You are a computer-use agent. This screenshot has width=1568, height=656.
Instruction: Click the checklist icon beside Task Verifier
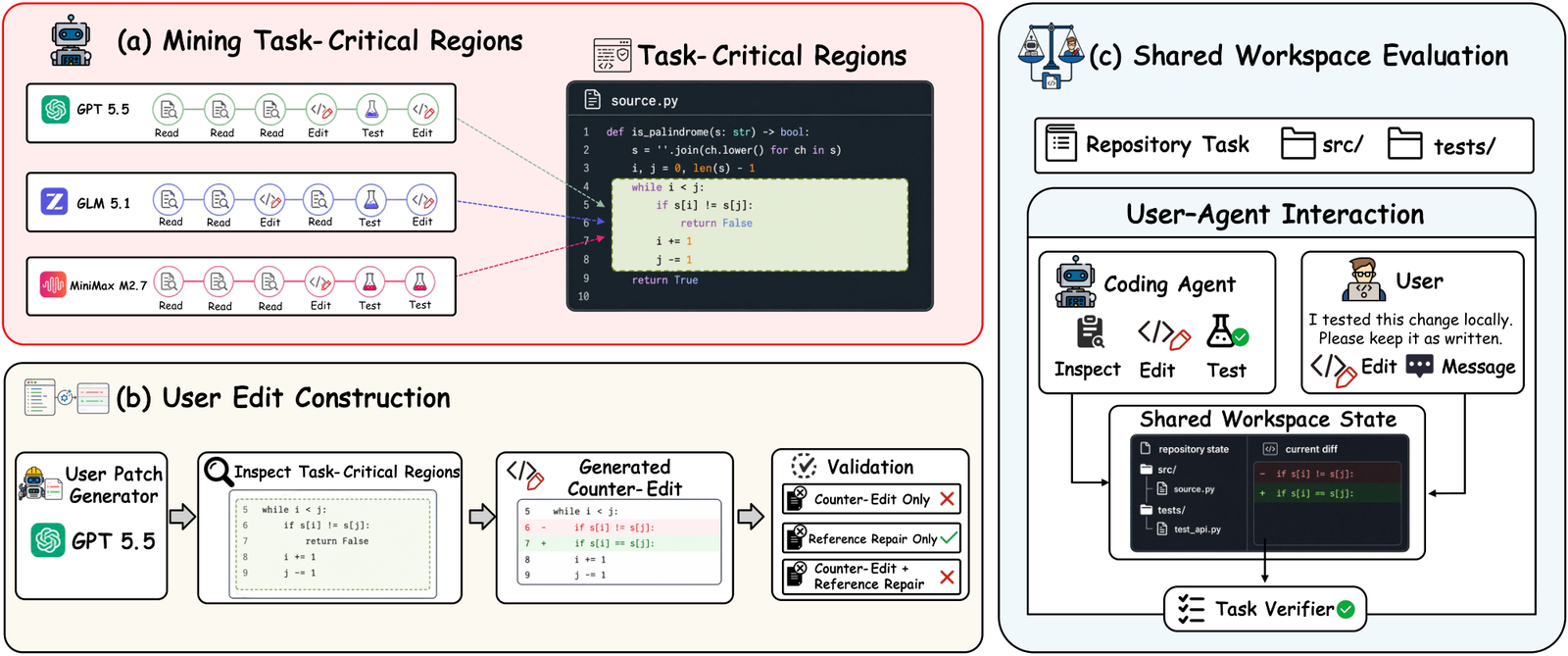[1192, 609]
